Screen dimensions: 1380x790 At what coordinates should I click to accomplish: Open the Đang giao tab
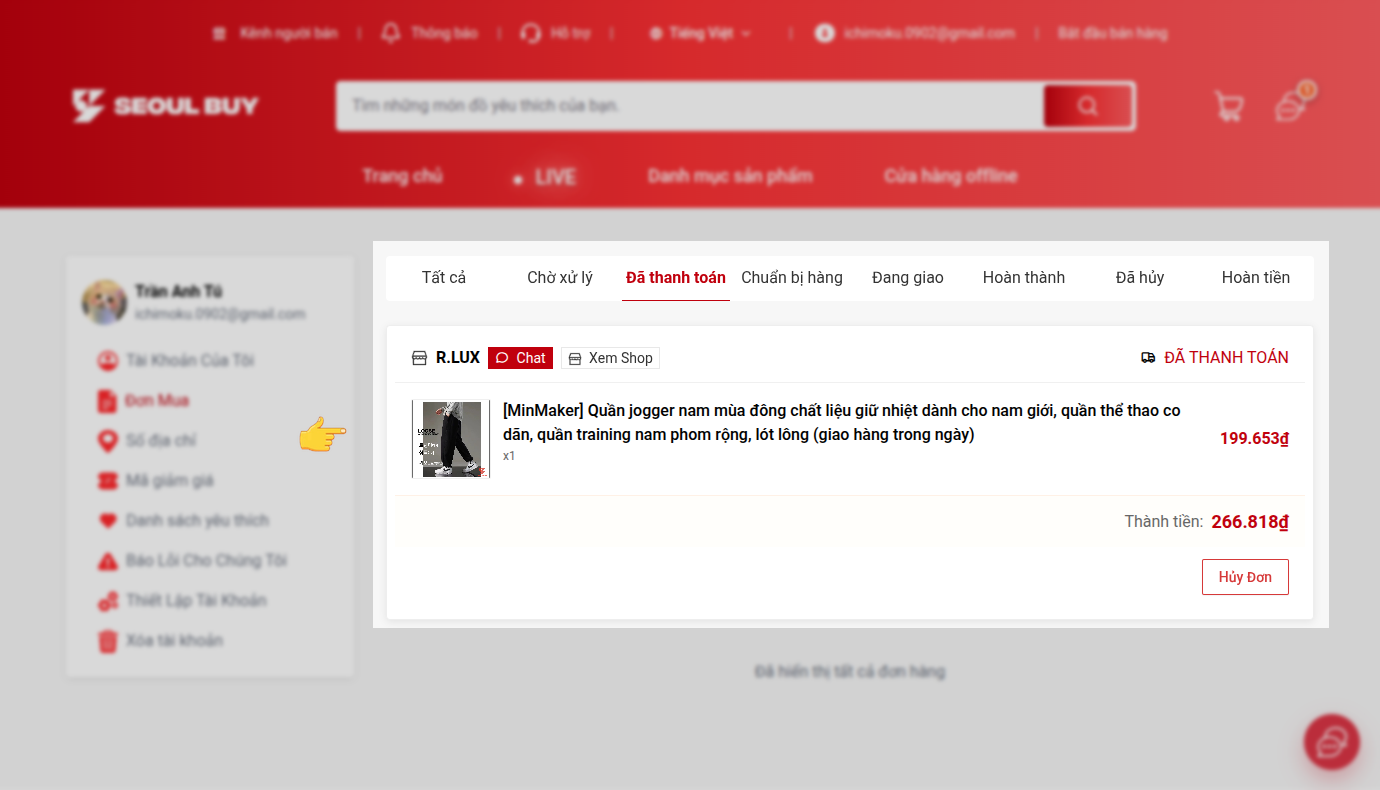(x=907, y=277)
